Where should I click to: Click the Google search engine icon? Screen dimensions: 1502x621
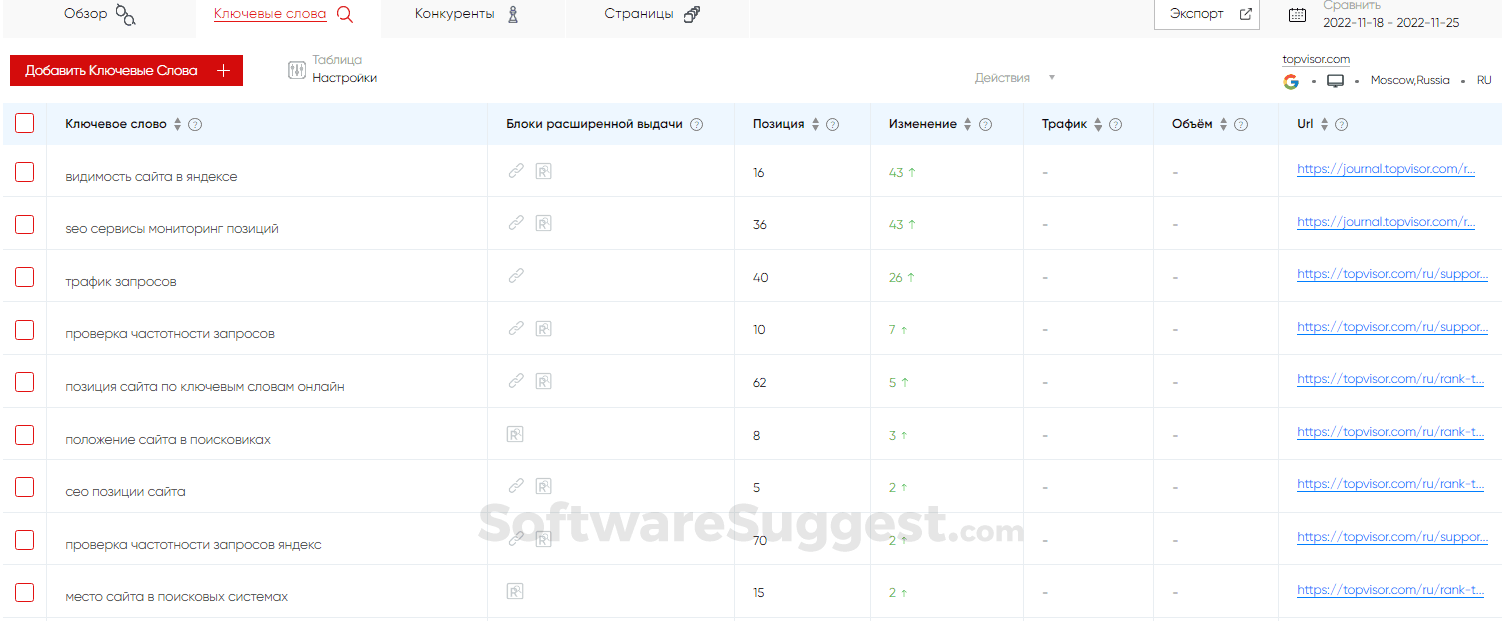tap(1291, 80)
